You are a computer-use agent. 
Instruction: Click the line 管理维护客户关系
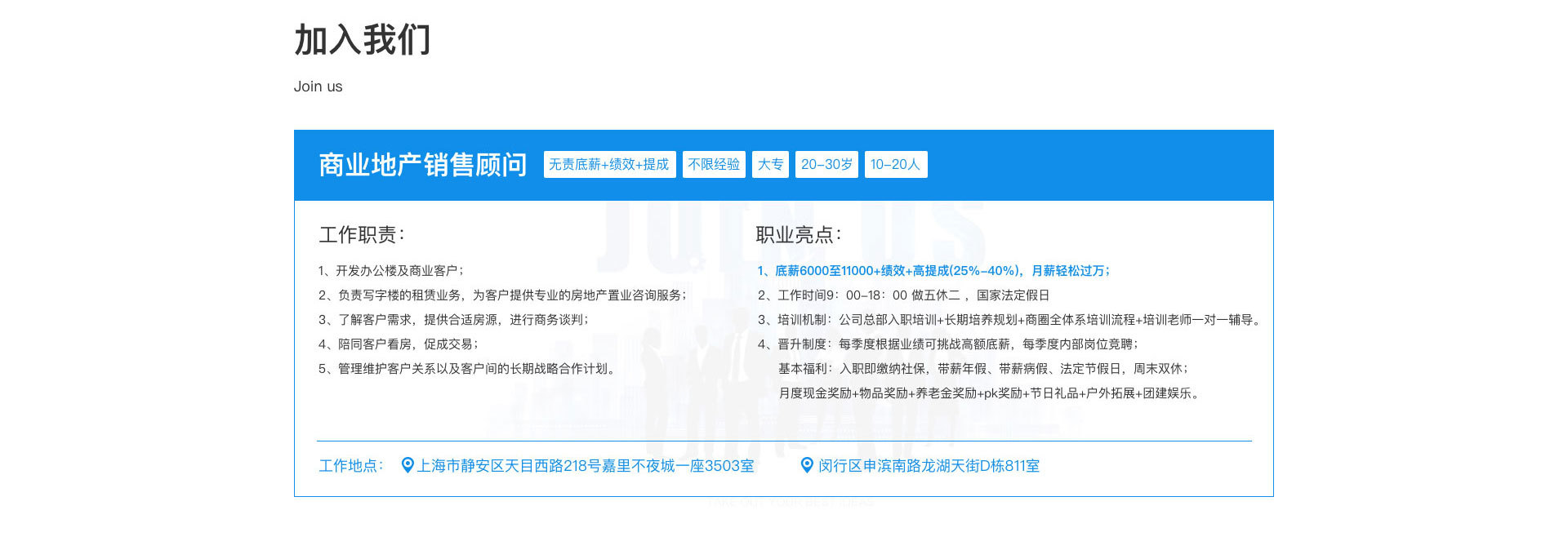pyautogui.click(x=469, y=369)
